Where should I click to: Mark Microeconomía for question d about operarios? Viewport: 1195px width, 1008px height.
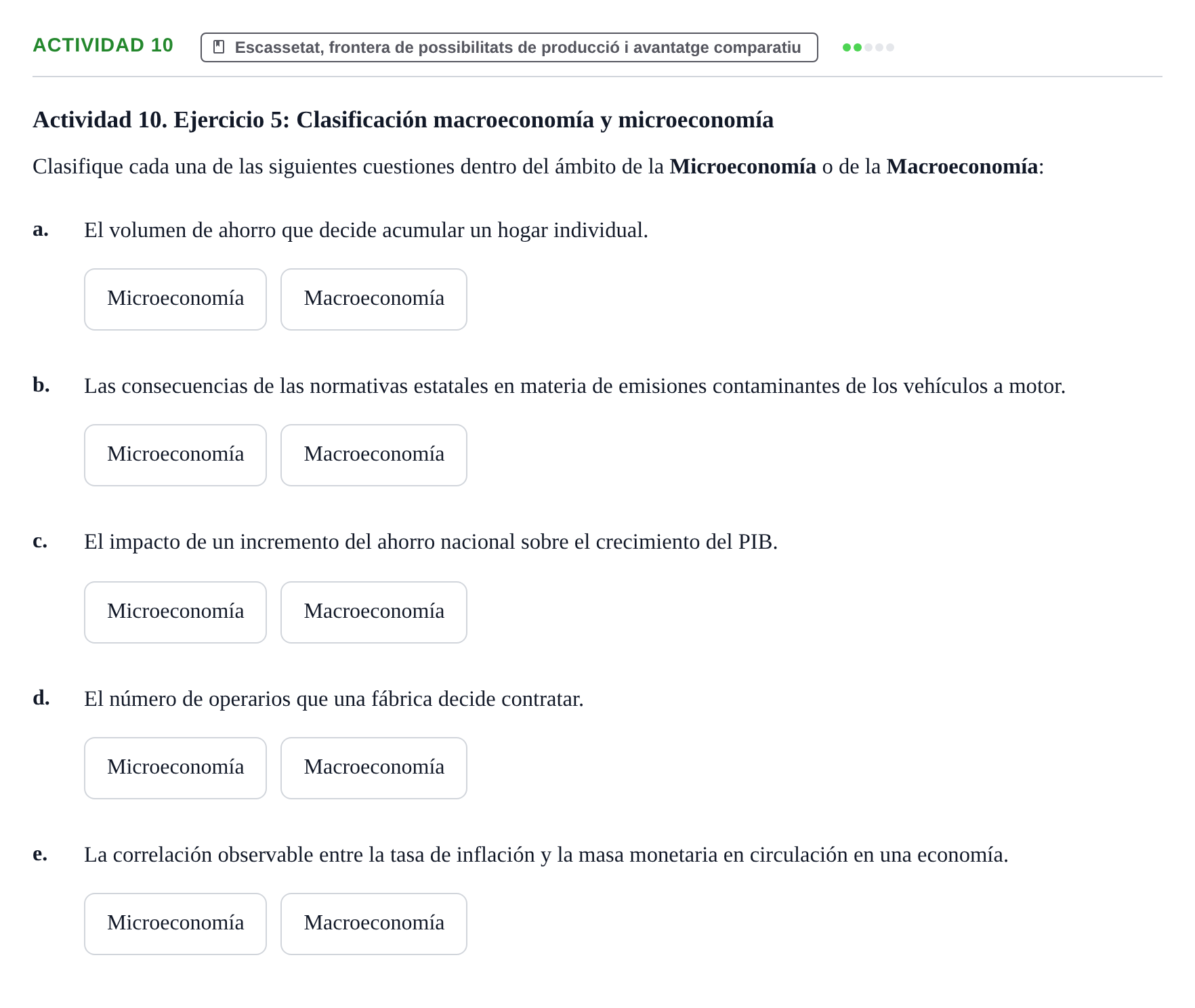[175, 768]
